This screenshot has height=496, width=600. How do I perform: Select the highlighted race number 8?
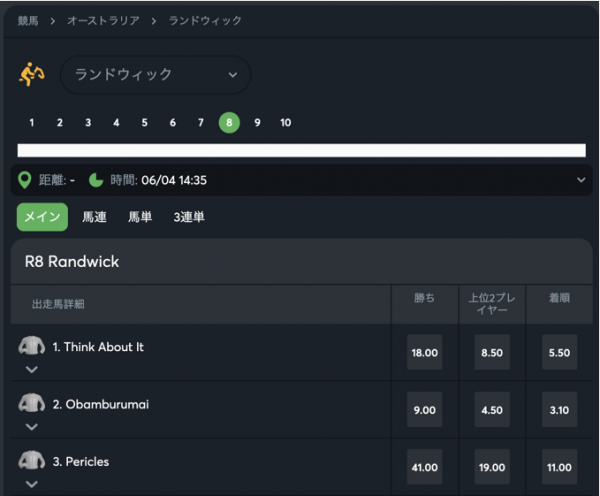[229, 123]
